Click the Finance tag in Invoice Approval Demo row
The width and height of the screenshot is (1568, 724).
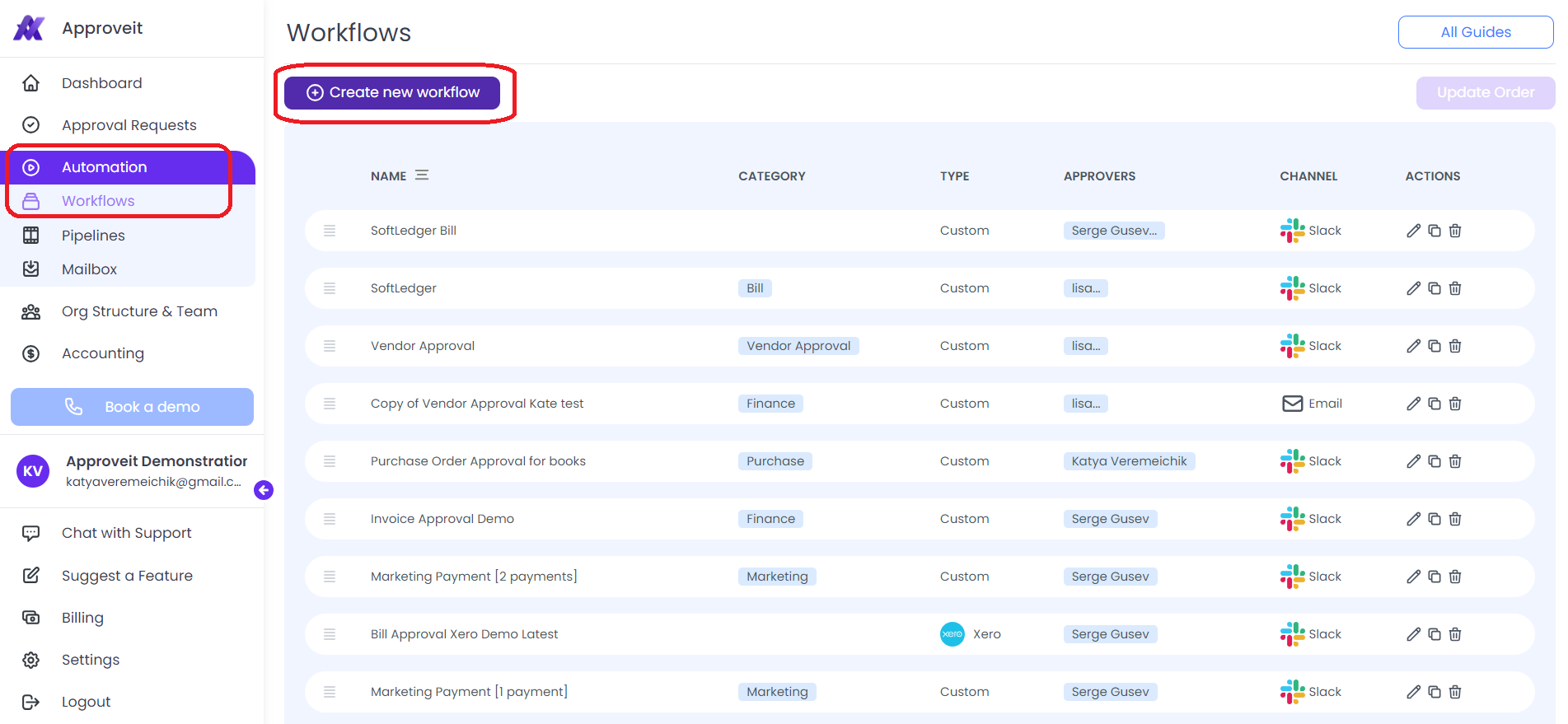point(770,519)
